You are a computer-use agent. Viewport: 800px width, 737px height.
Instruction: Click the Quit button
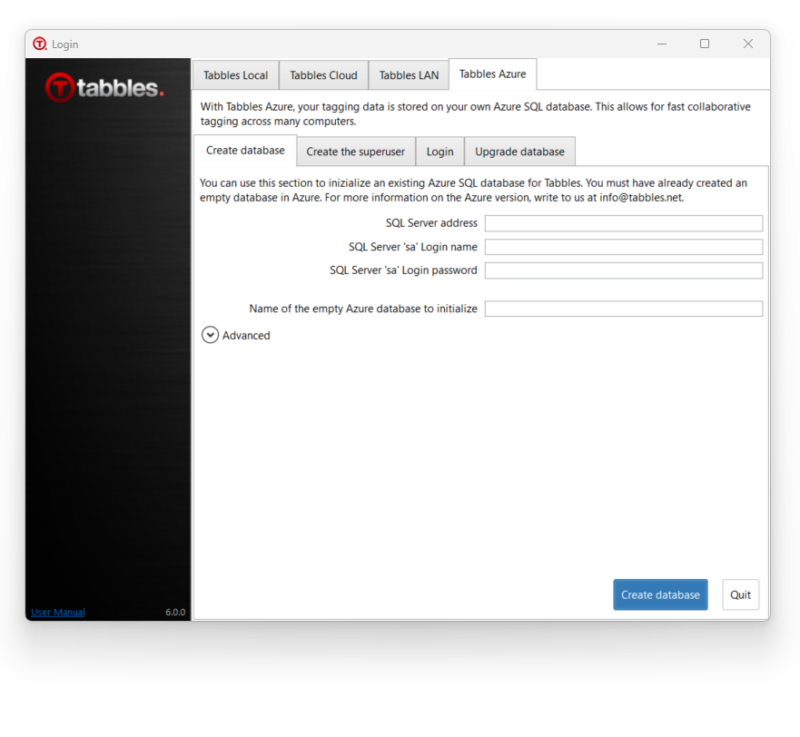(740, 594)
